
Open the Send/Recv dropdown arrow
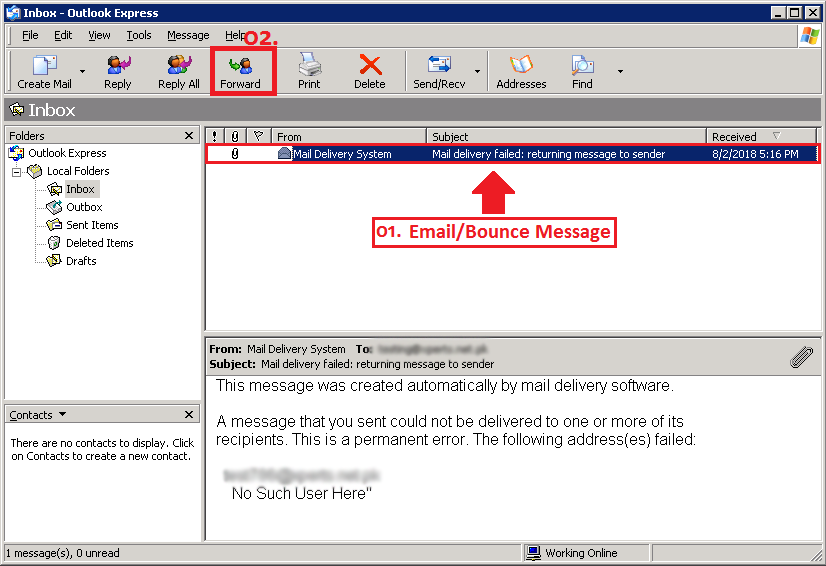point(477,71)
